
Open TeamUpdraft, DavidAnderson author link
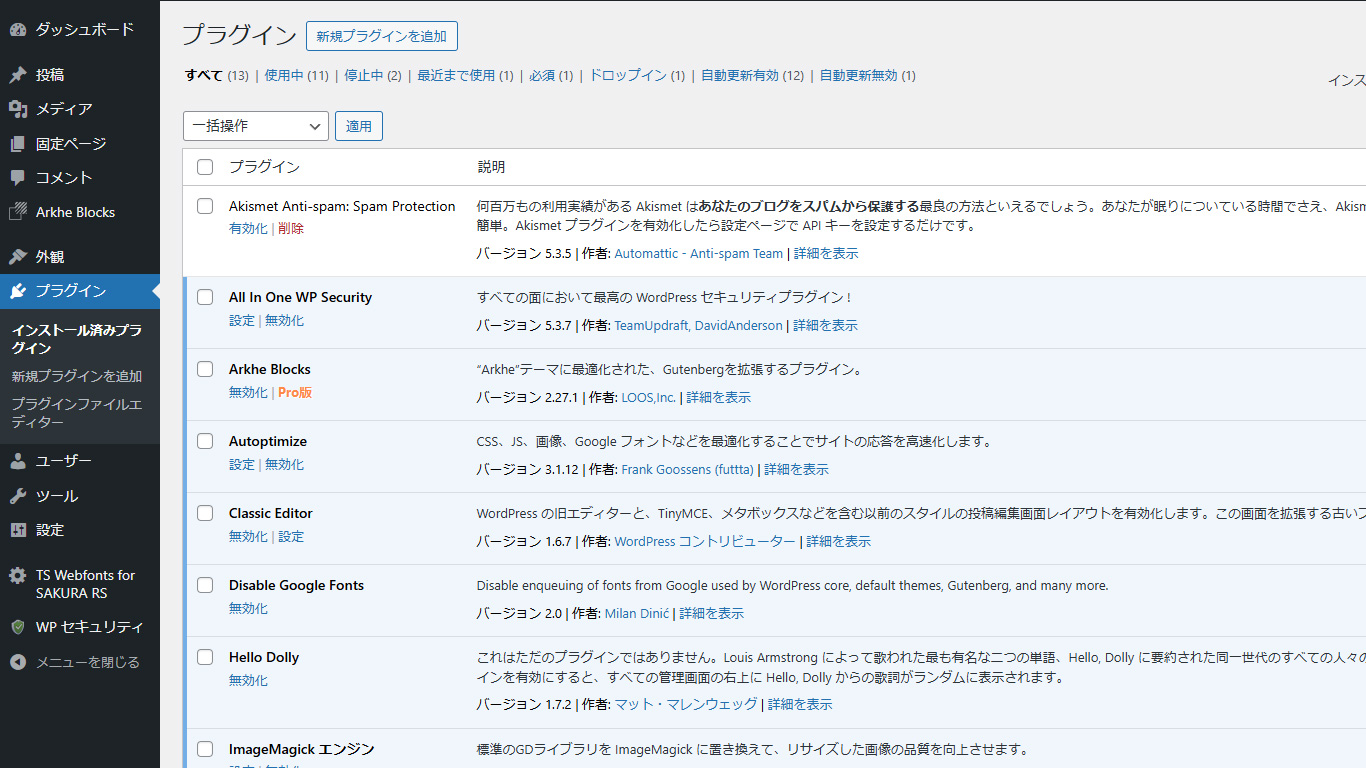click(x=698, y=325)
